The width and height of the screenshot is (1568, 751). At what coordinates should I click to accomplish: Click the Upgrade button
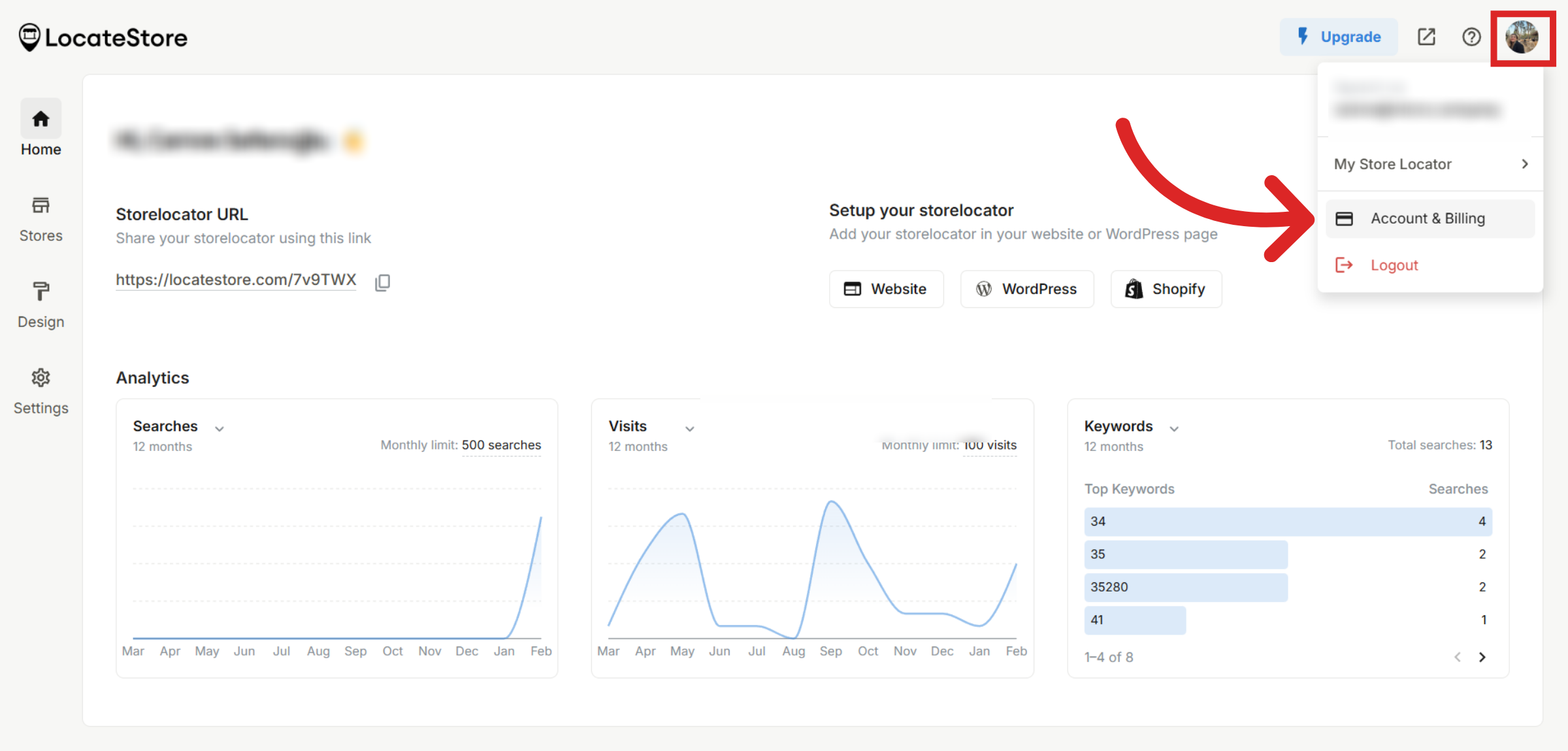[1339, 37]
